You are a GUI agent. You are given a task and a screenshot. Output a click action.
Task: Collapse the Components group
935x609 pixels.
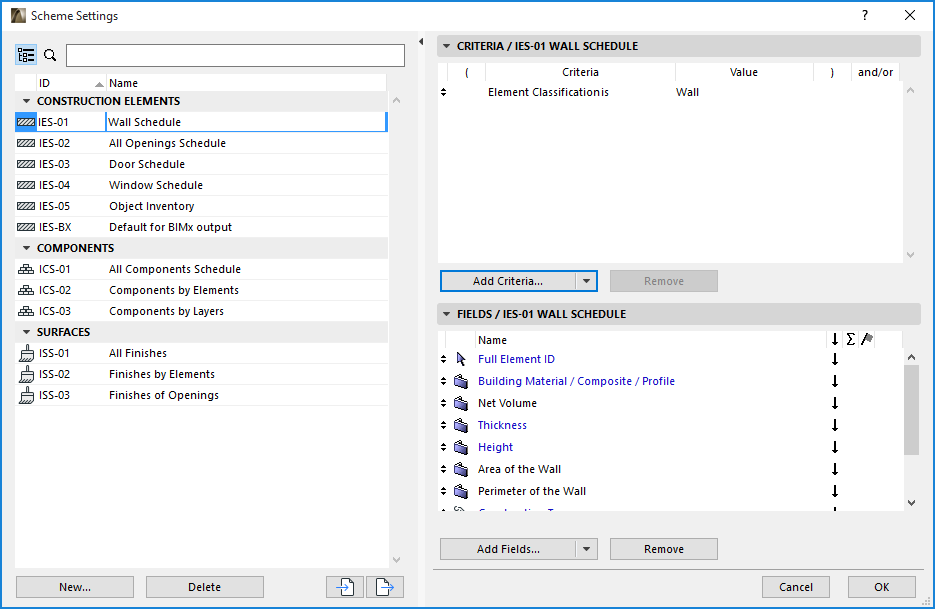point(26,248)
